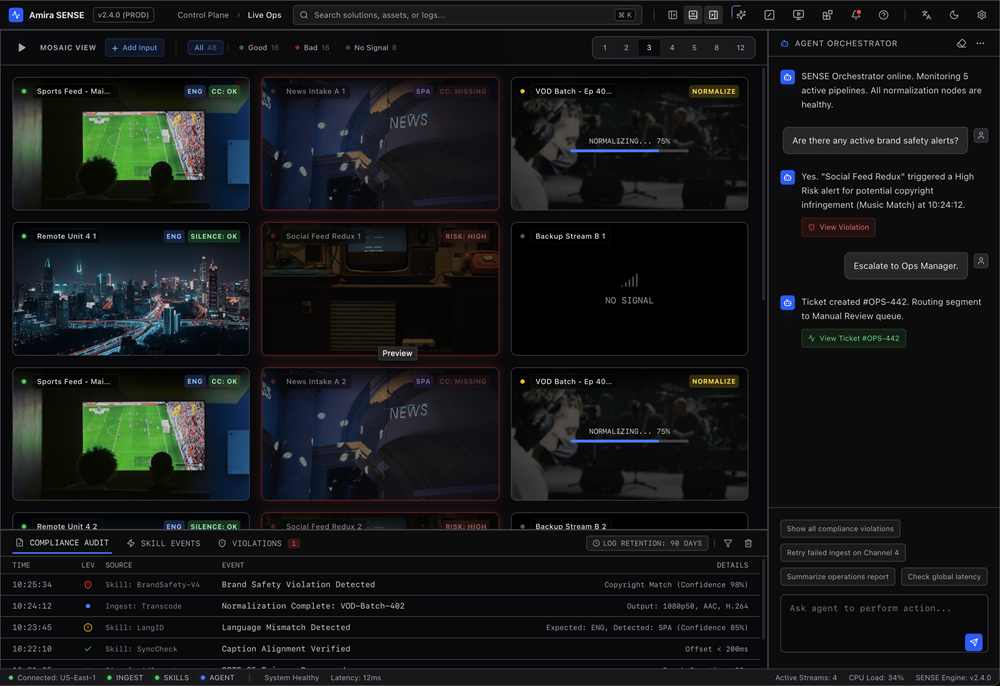Open the log filter funnel

[x=728, y=543]
